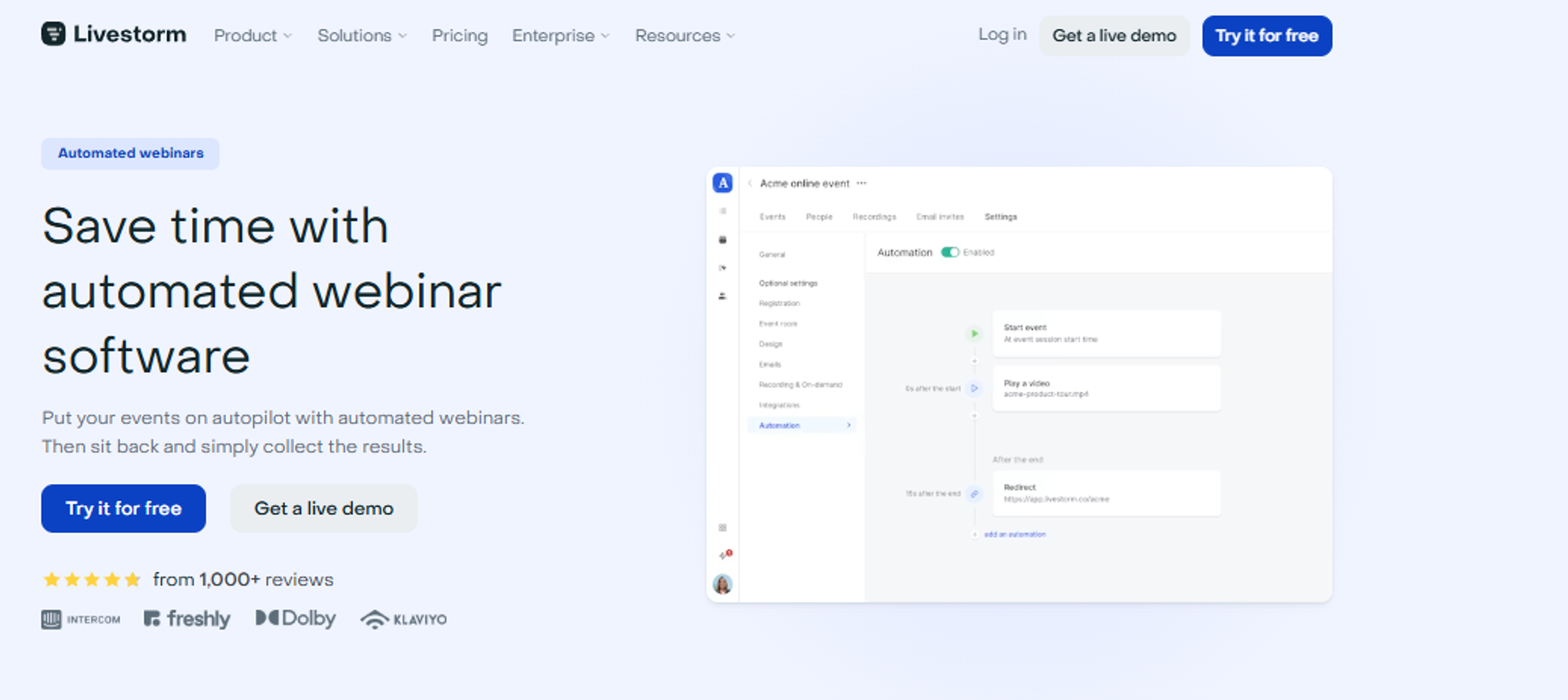
Task: Open the Pricing page
Action: (x=460, y=36)
